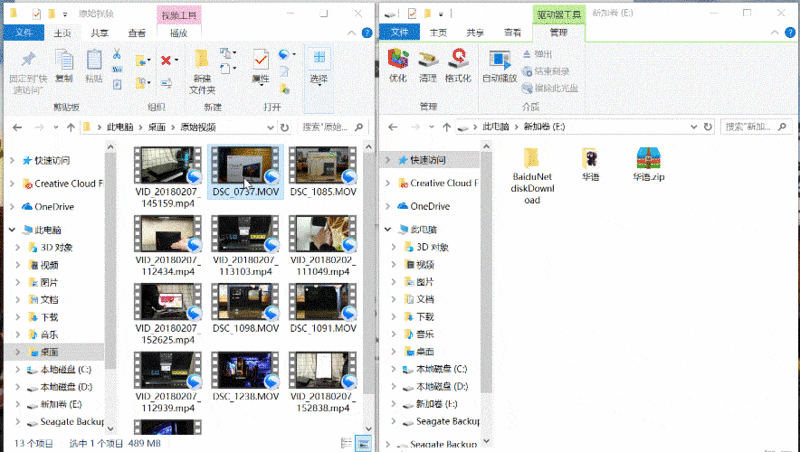Go back in left 原始视频 window
Image resolution: width=800 pixels, height=452 pixels.
[17, 128]
